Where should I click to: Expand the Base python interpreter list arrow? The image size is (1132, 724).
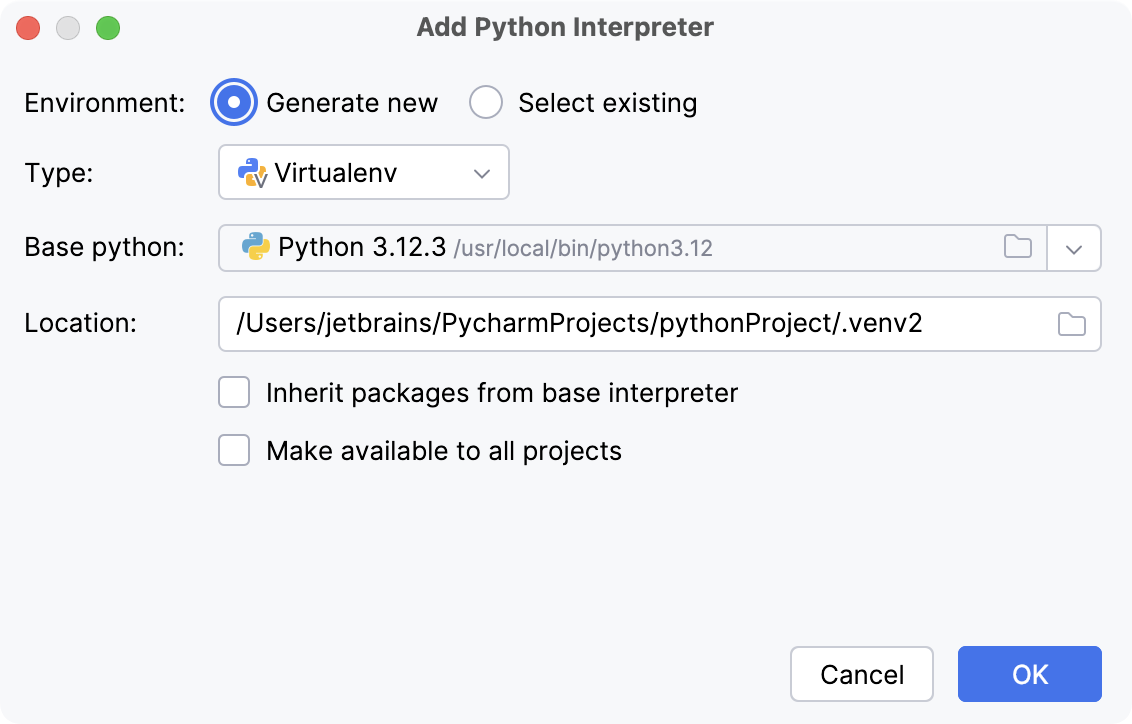[x=1074, y=248]
